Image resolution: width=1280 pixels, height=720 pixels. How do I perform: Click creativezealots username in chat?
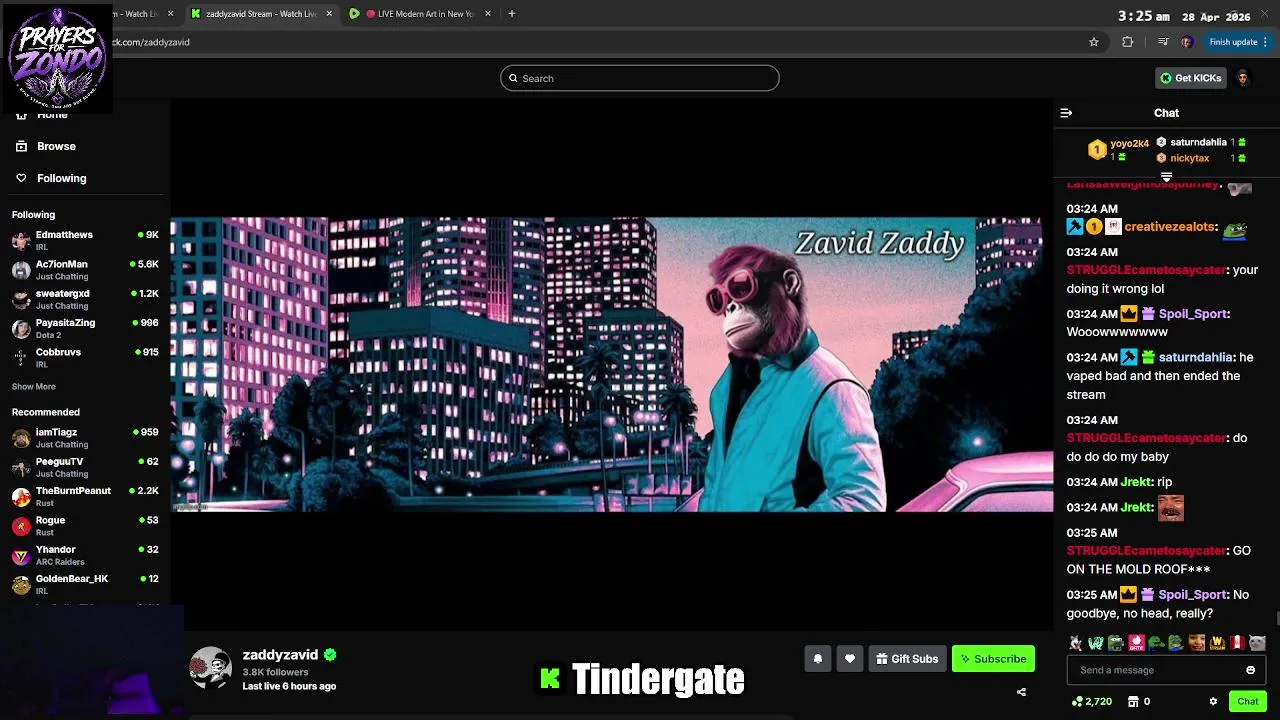(1169, 227)
